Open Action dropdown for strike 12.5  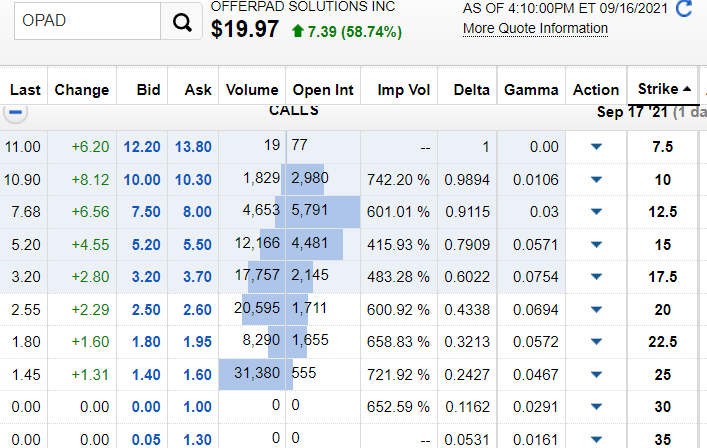(596, 212)
